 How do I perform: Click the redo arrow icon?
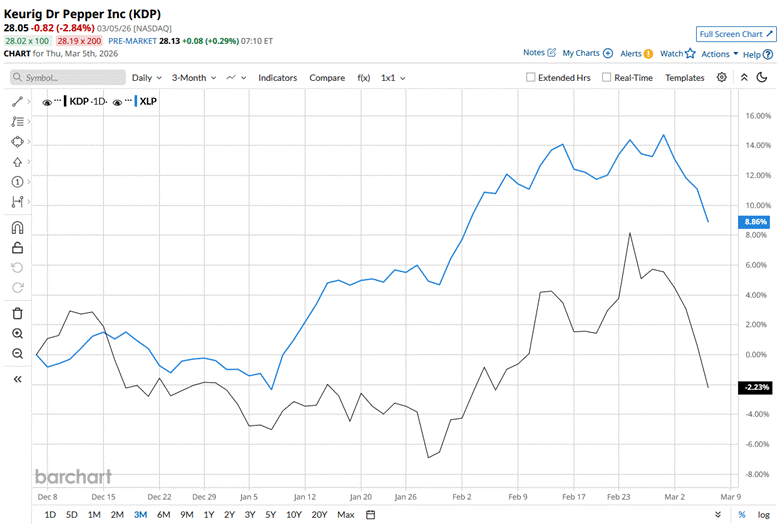(17, 288)
